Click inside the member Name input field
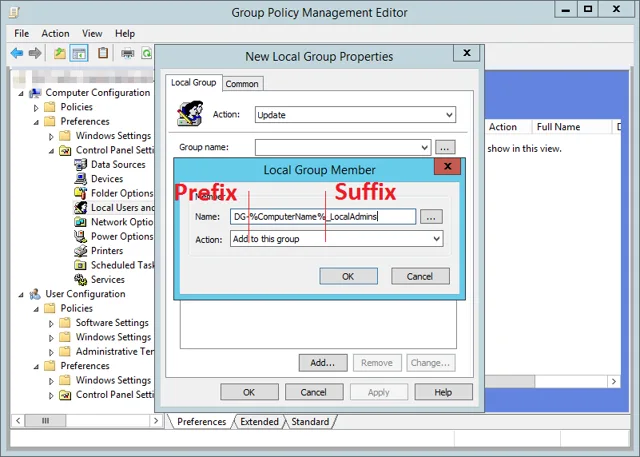The width and height of the screenshot is (640, 457). tap(323, 217)
